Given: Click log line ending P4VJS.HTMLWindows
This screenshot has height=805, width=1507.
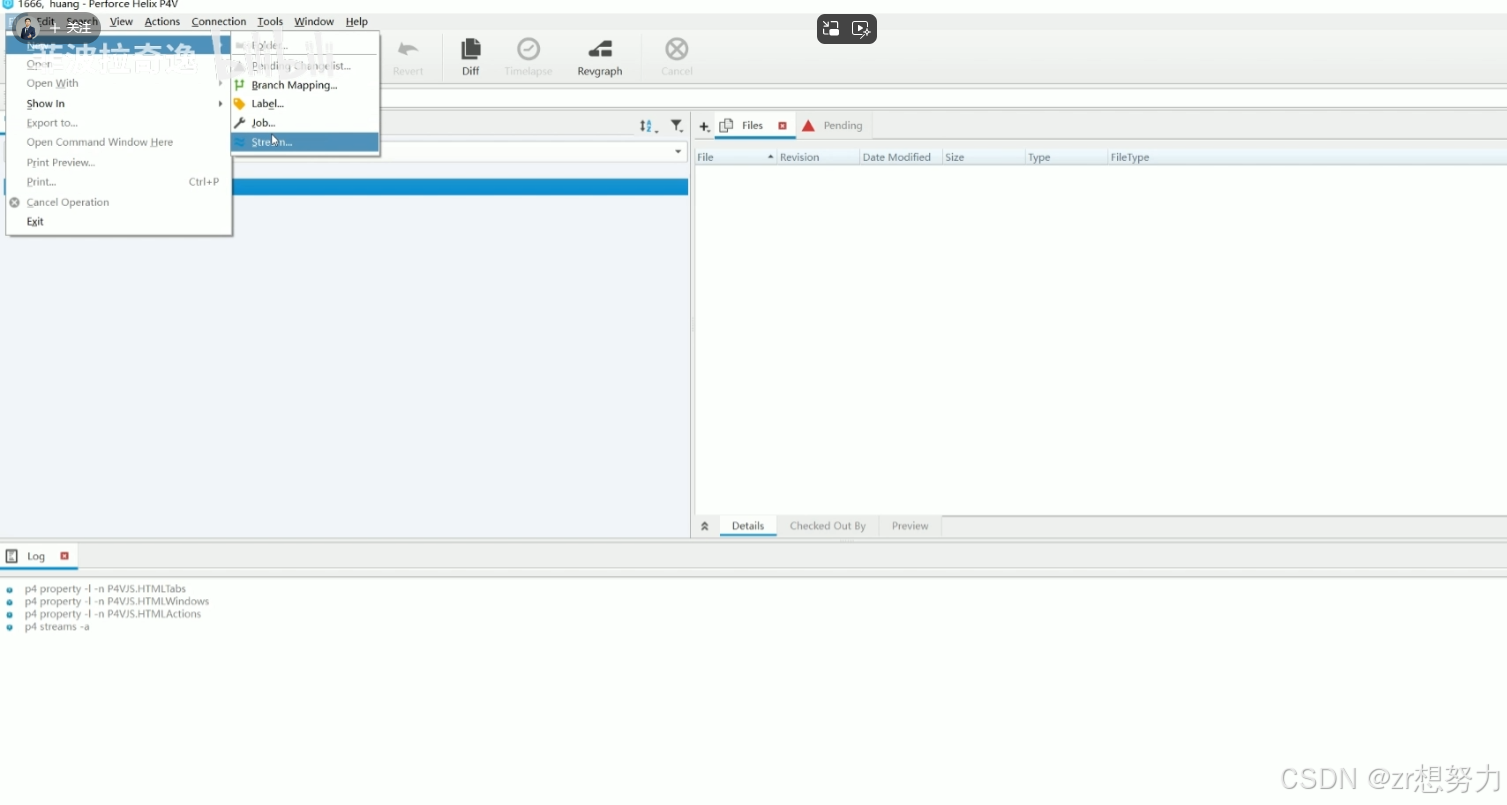Looking at the screenshot, I should [117, 602].
